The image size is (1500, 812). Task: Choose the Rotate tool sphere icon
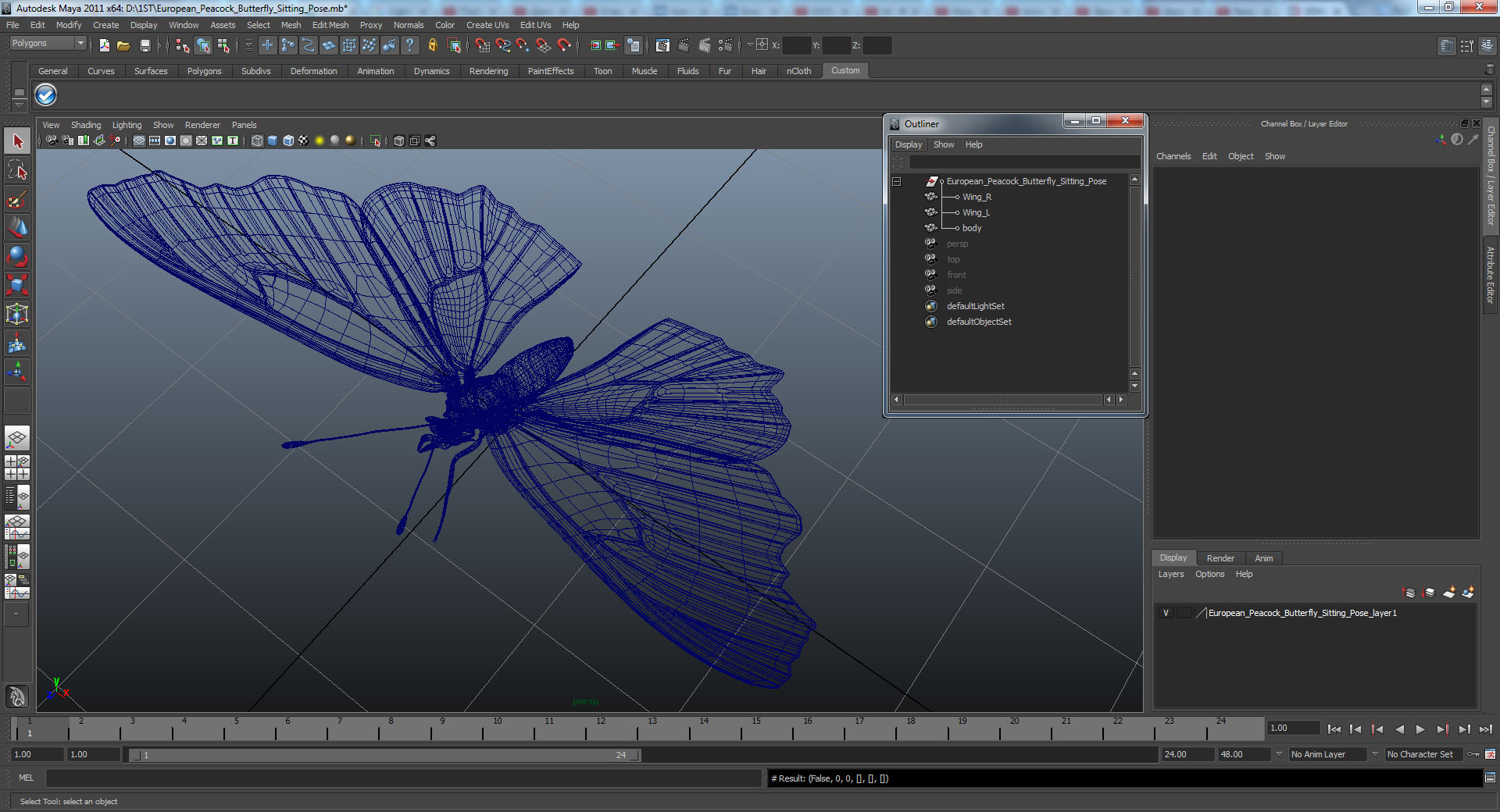coord(17,256)
